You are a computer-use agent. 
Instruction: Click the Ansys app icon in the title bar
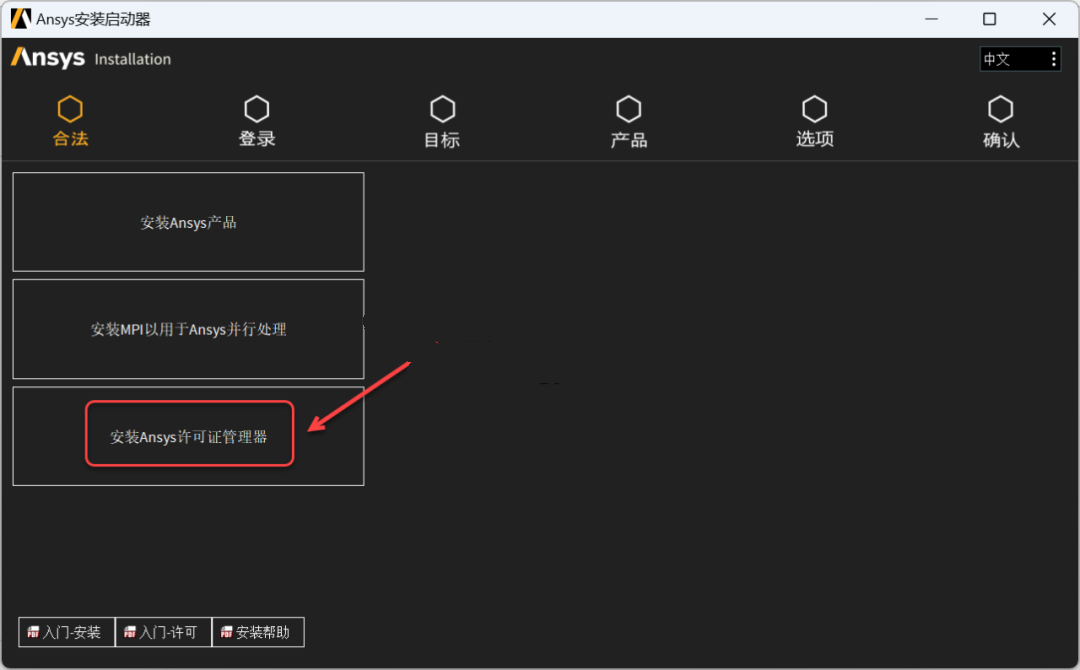click(21, 19)
